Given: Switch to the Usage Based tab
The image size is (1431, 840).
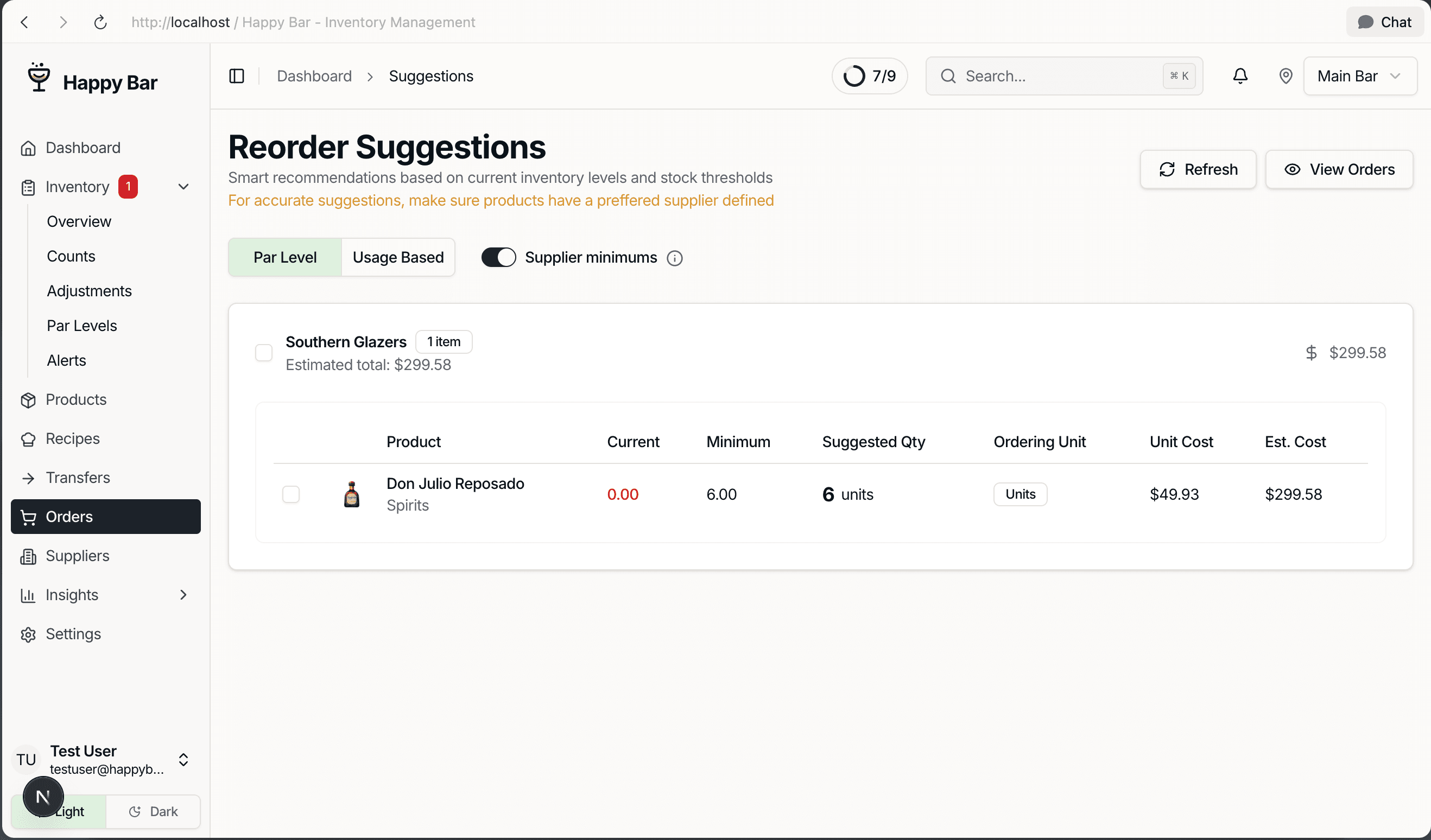Looking at the screenshot, I should click(x=397, y=258).
